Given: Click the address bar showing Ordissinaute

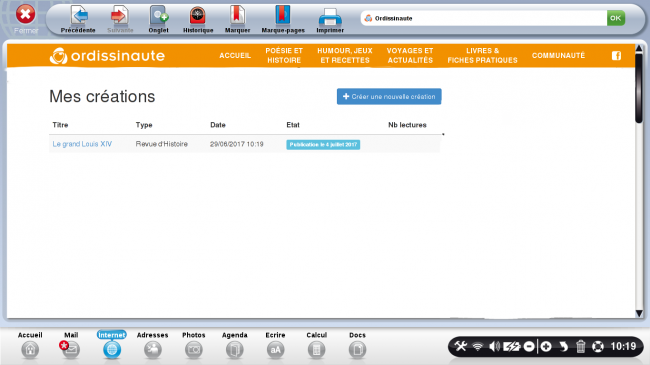Looking at the screenshot, I should 484,18.
